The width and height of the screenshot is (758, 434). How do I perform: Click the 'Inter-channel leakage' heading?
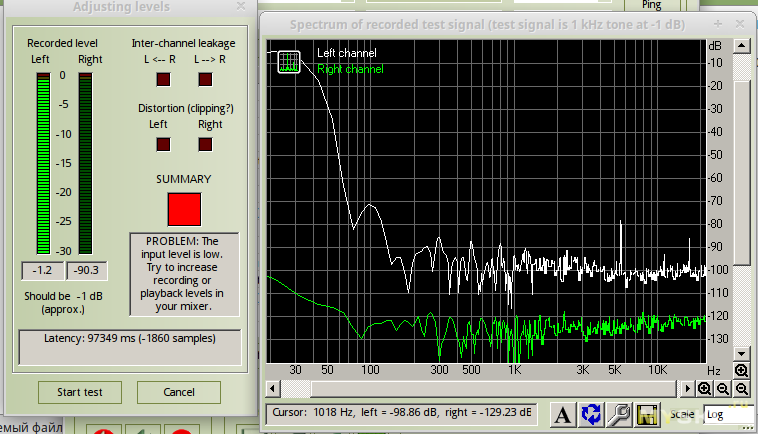click(x=183, y=43)
